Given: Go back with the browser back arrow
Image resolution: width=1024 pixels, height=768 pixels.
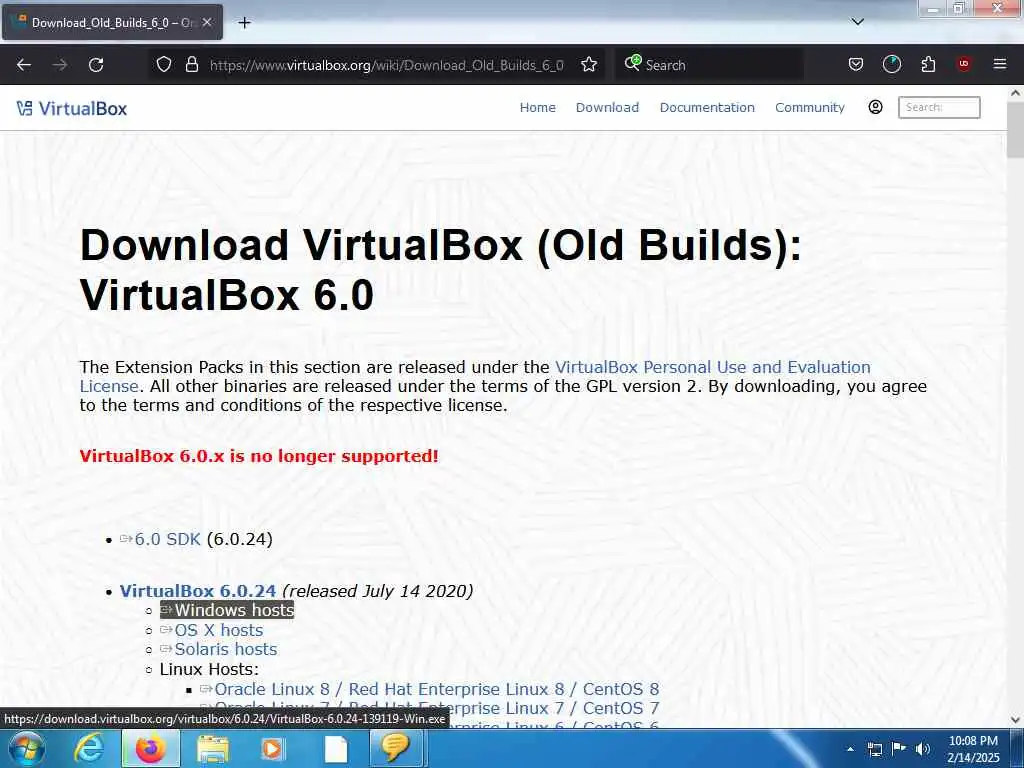Looking at the screenshot, I should pyautogui.click(x=24, y=65).
